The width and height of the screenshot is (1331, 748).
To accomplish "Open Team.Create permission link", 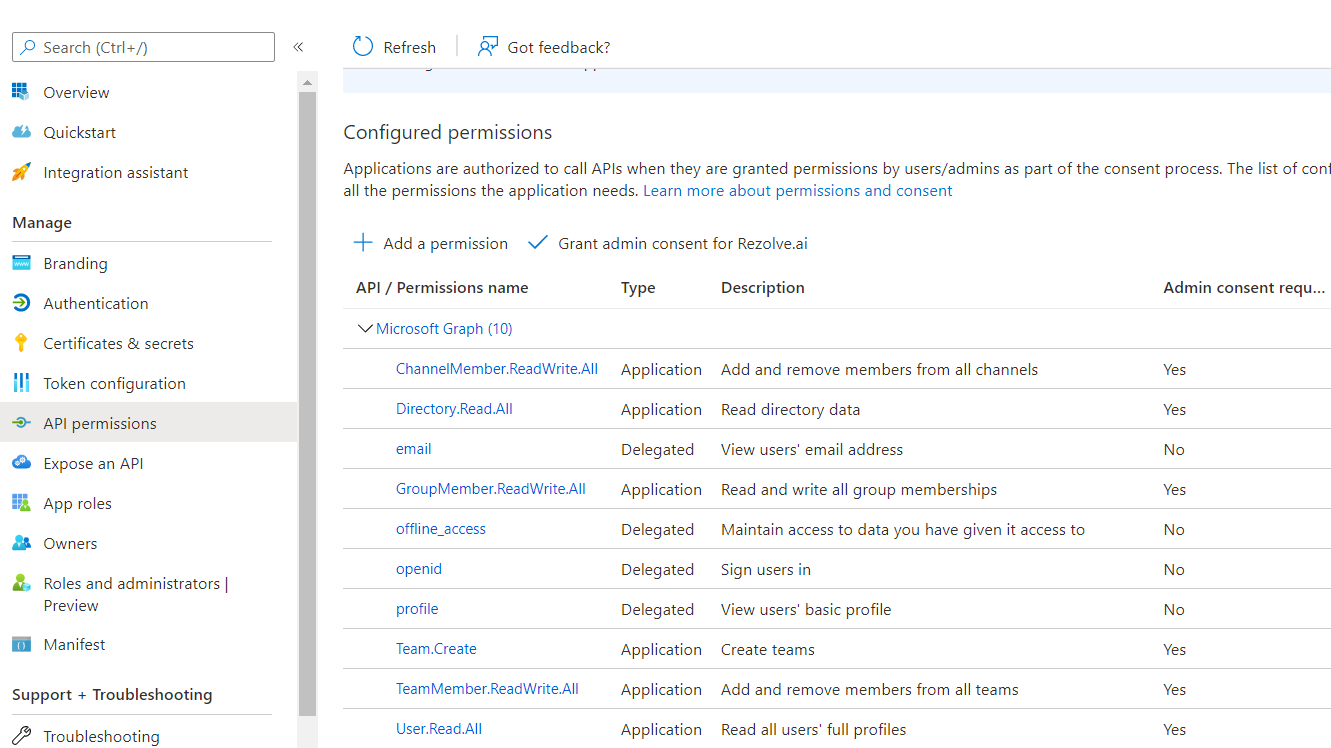I will tap(436, 648).
